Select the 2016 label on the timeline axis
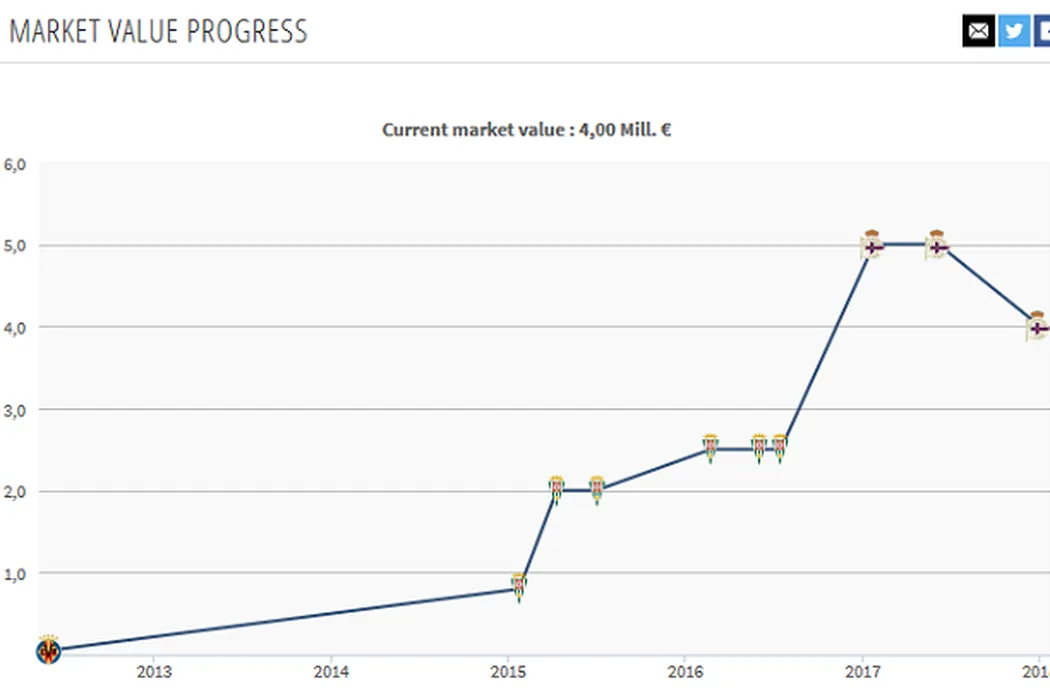 [x=685, y=670]
